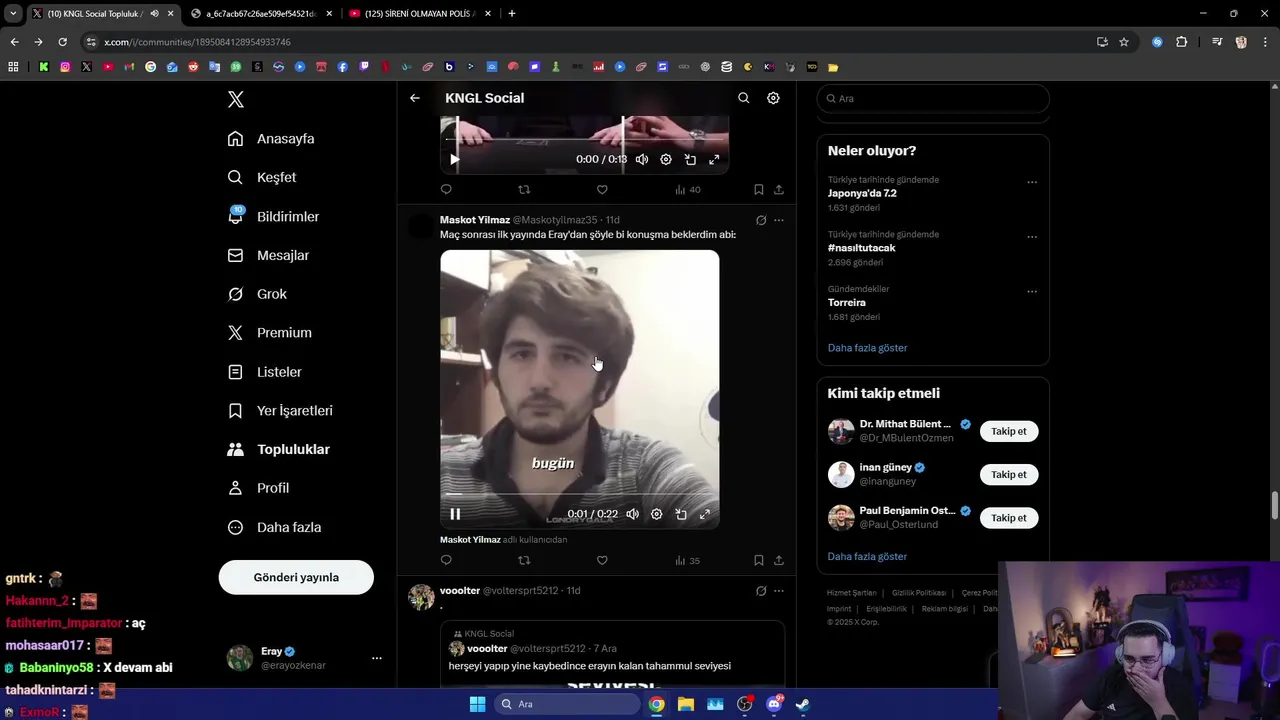The width and height of the screenshot is (1280, 720).
Task: Mute the 0:22 video volume
Action: 632,514
